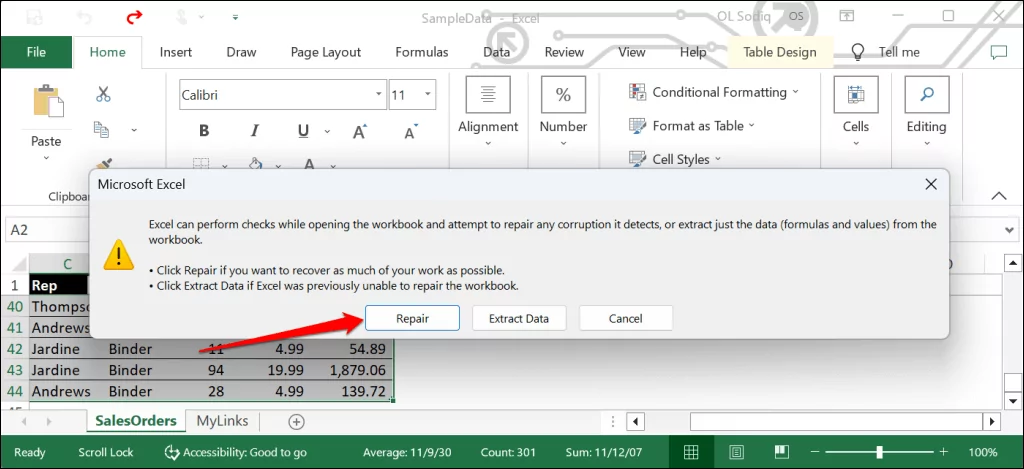Click the Tell me lightbulb icon
Viewport: 1024px width, 469px height.
click(858, 52)
